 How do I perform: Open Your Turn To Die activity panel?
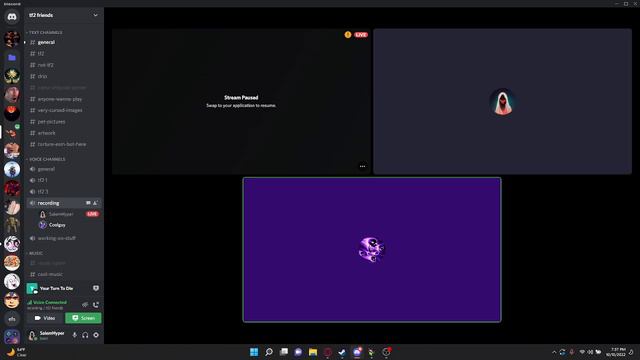[x=56, y=288]
